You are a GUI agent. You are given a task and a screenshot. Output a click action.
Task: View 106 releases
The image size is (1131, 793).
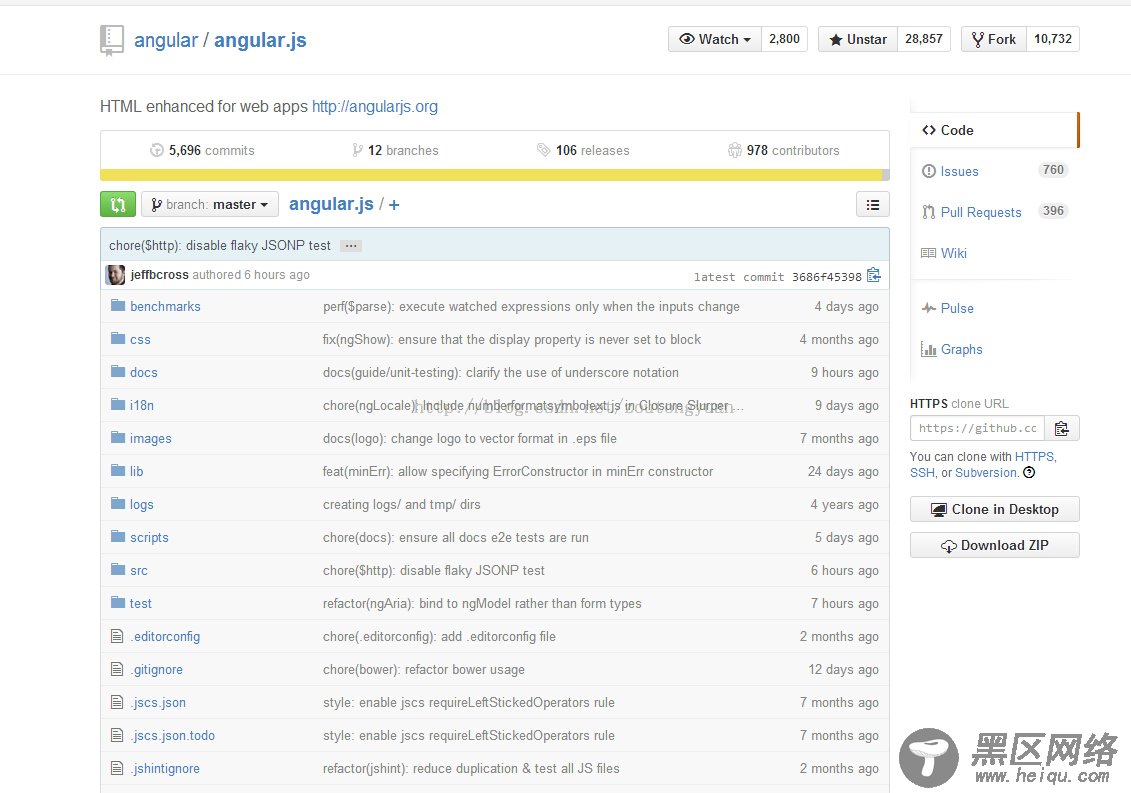coord(583,150)
